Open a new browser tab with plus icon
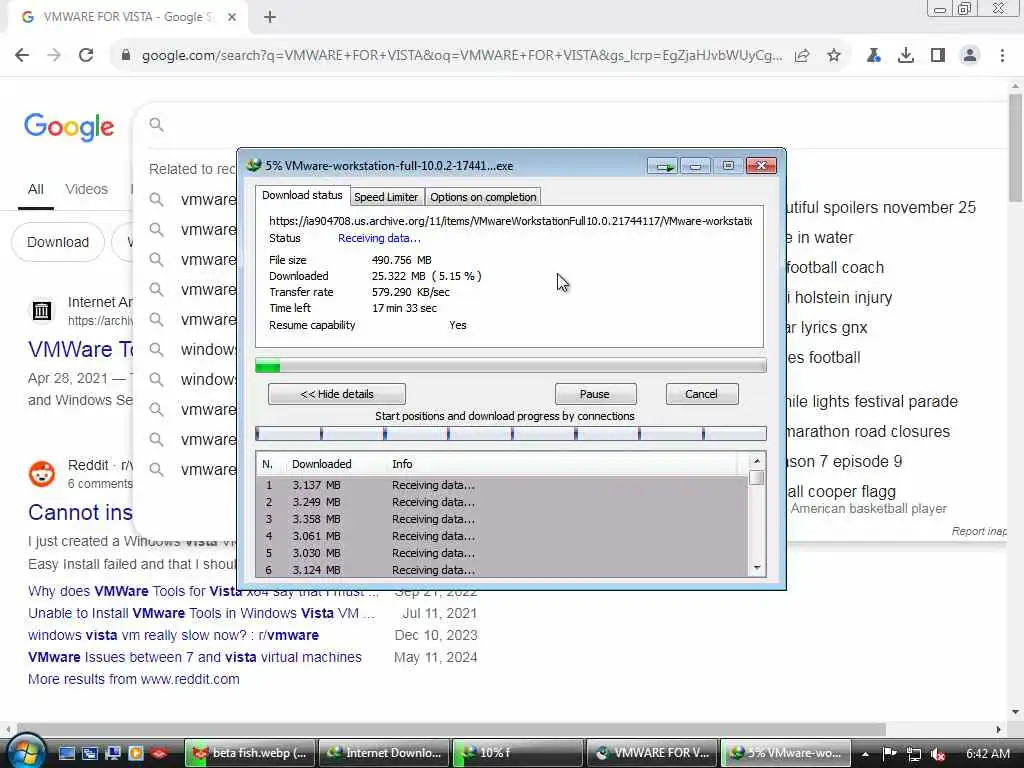This screenshot has height=768, width=1024. [270, 17]
